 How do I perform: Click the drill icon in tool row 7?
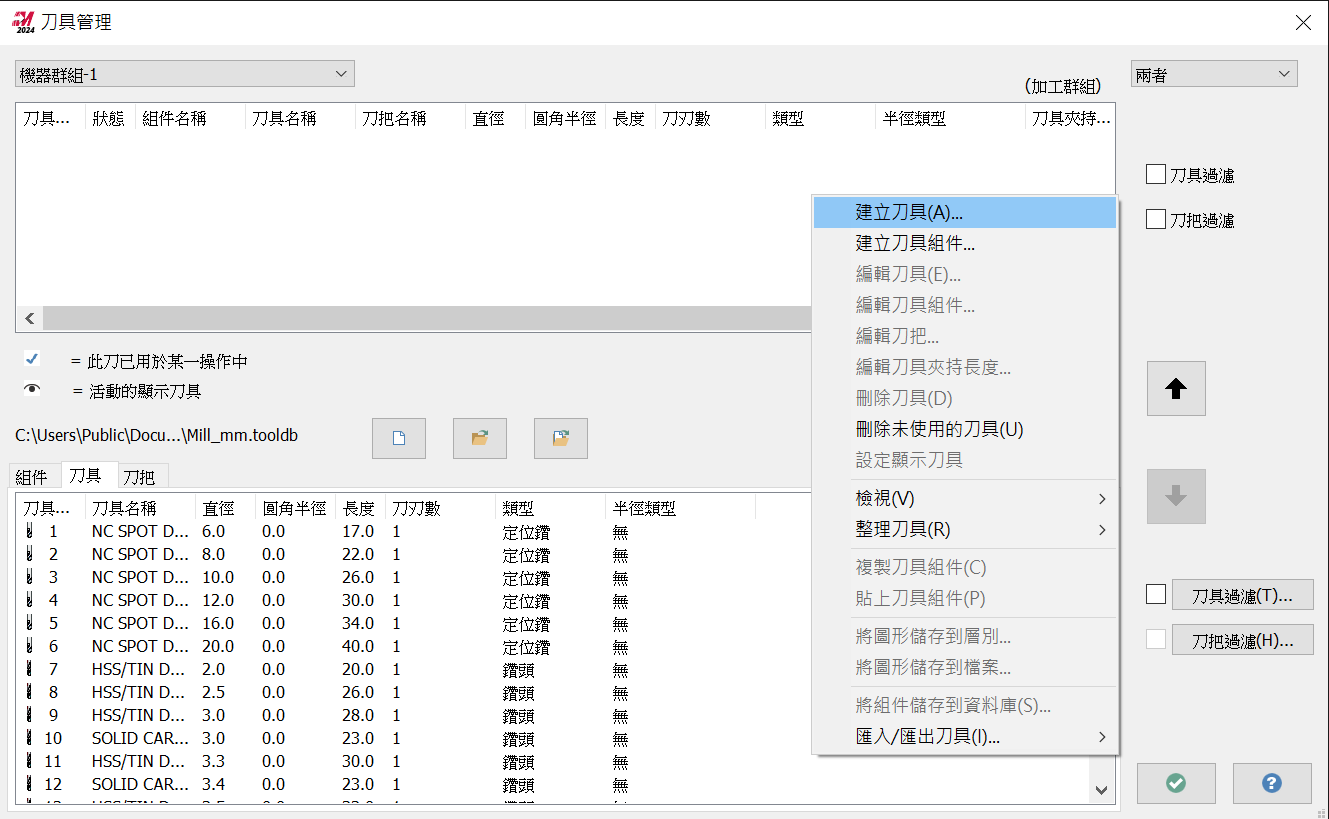[x=30, y=670]
